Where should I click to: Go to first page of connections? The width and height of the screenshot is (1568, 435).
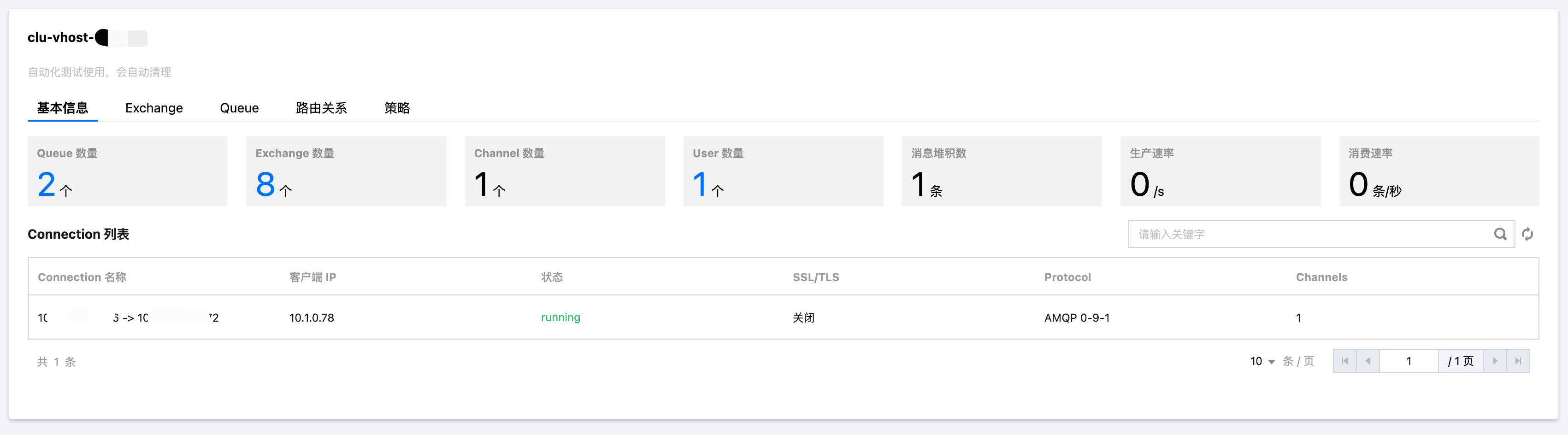pyautogui.click(x=1344, y=361)
